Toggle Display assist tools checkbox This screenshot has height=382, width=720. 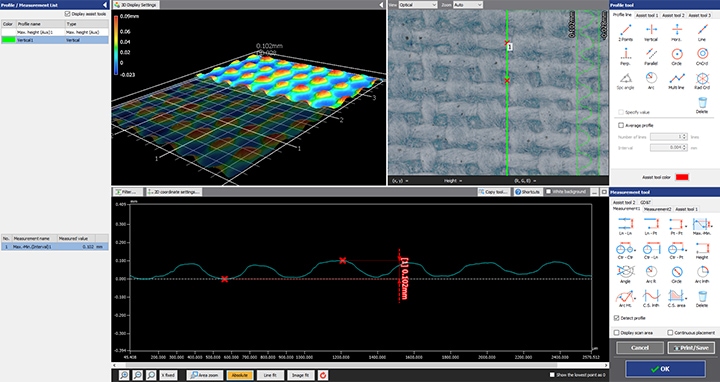click(68, 14)
